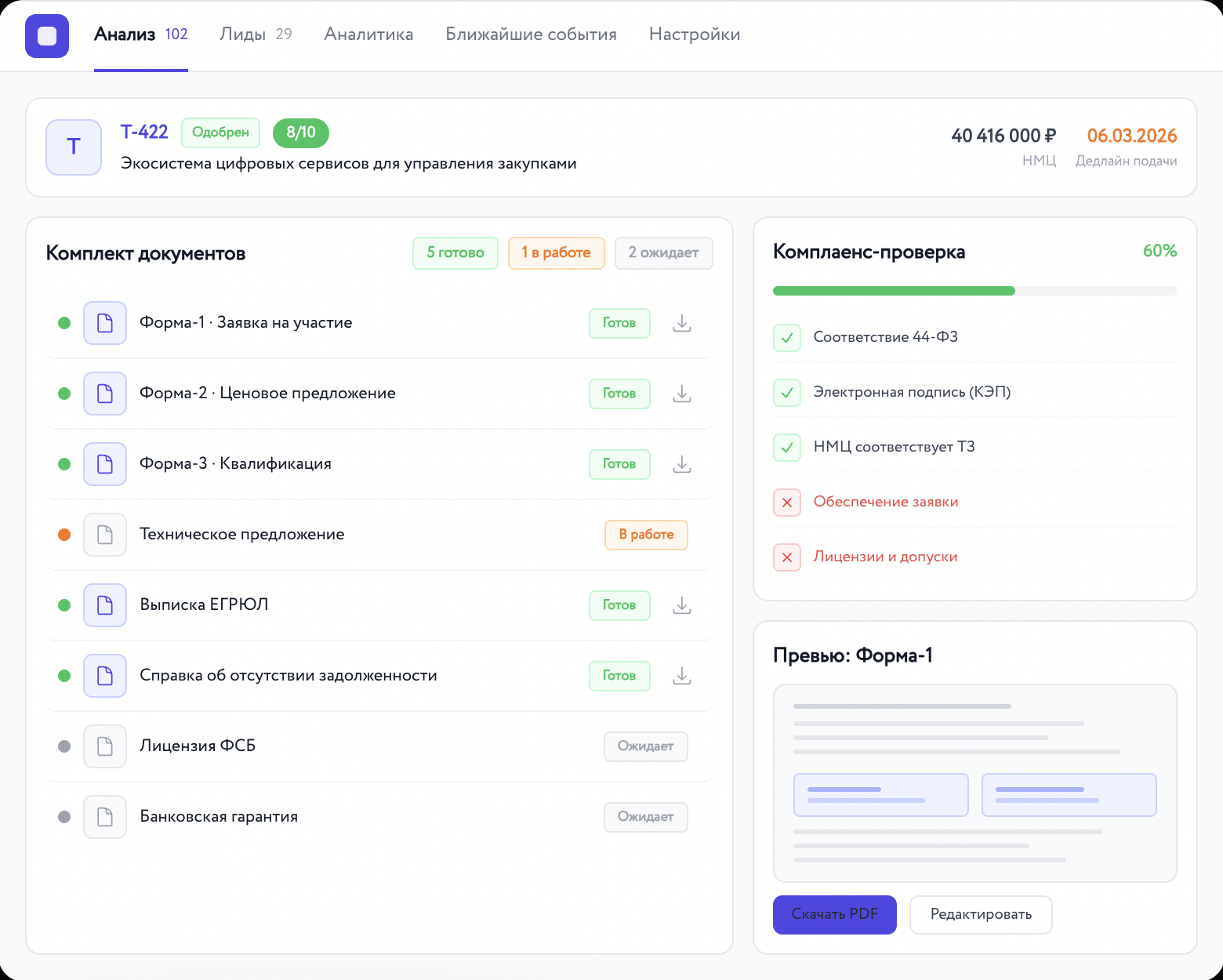Open the Аналитика section
The image size is (1223, 980).
[368, 34]
